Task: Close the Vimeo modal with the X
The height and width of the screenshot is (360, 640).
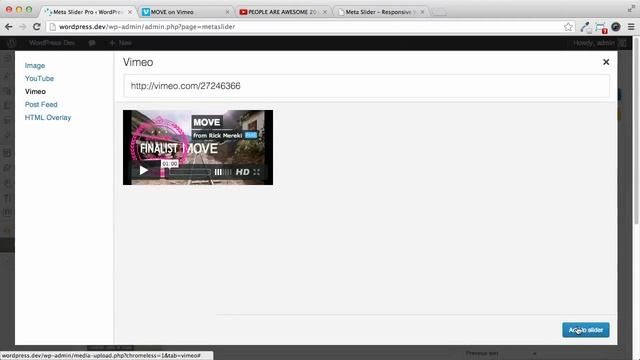Action: pyautogui.click(x=606, y=62)
